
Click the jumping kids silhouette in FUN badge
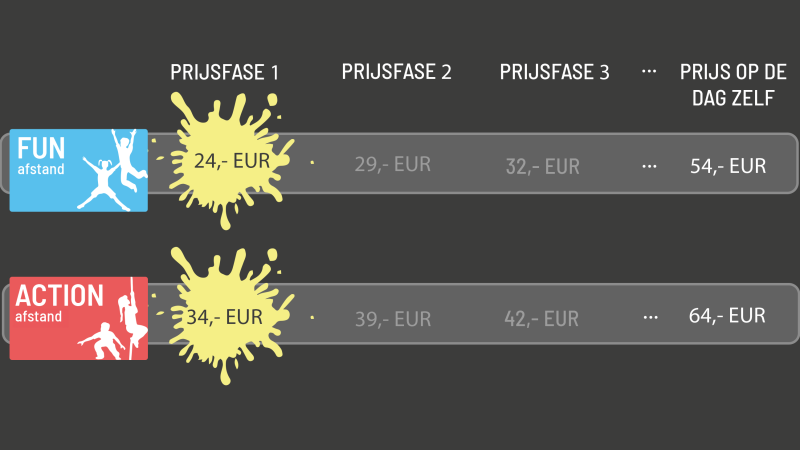(113, 170)
